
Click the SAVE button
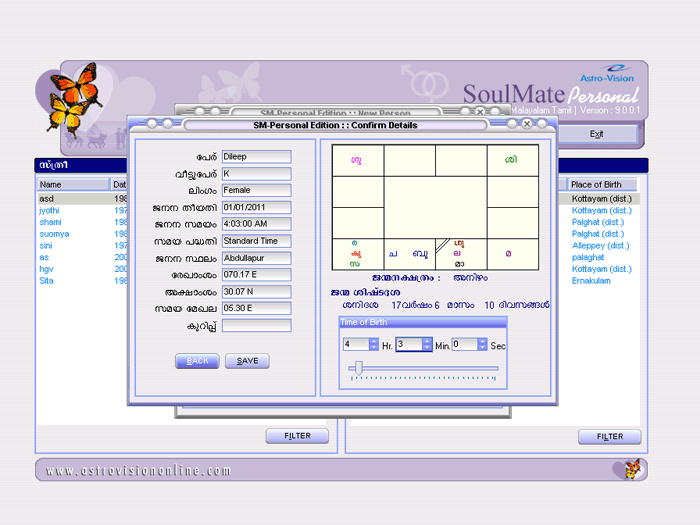pos(247,361)
